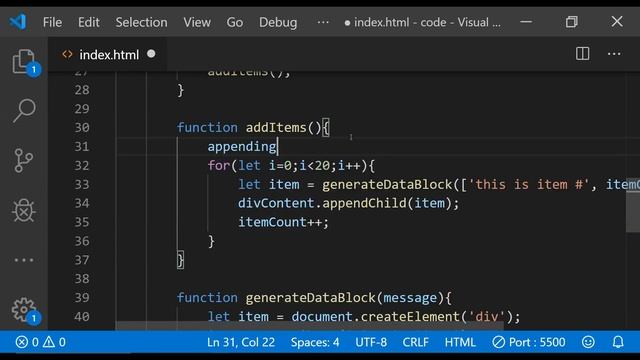This screenshot has height=360, width=640.
Task: Open the Go menu
Action: tap(235, 22)
